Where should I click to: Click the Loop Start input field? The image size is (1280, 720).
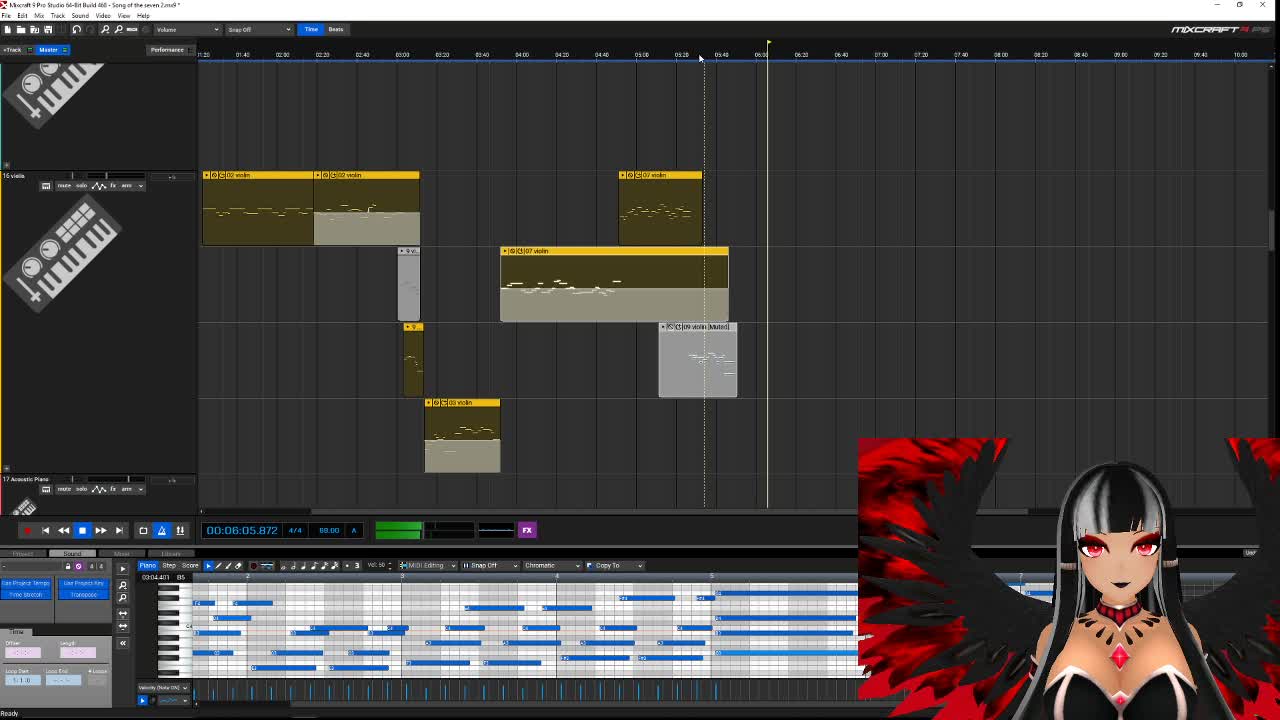[23, 680]
